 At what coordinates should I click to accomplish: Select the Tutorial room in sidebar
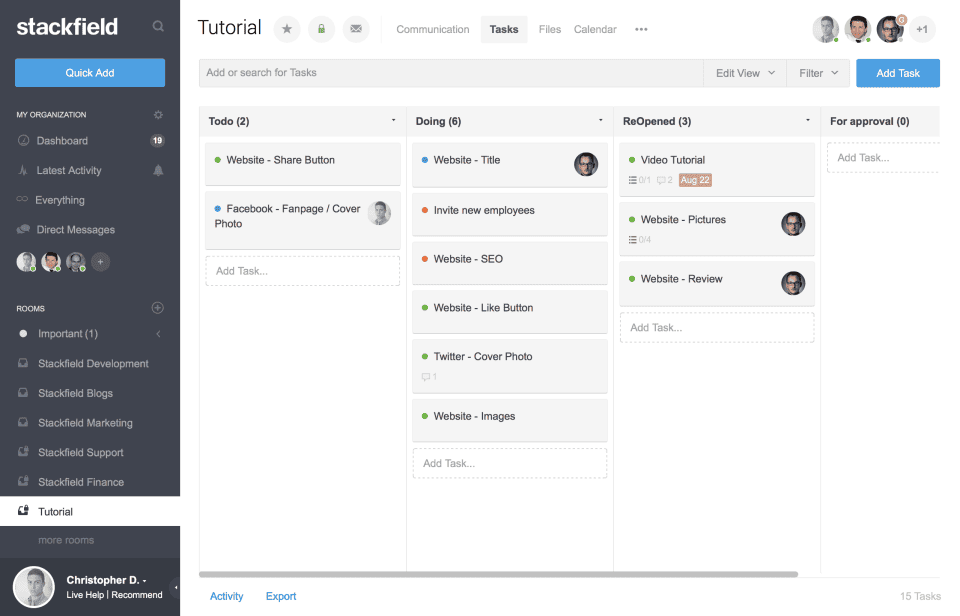click(90, 511)
